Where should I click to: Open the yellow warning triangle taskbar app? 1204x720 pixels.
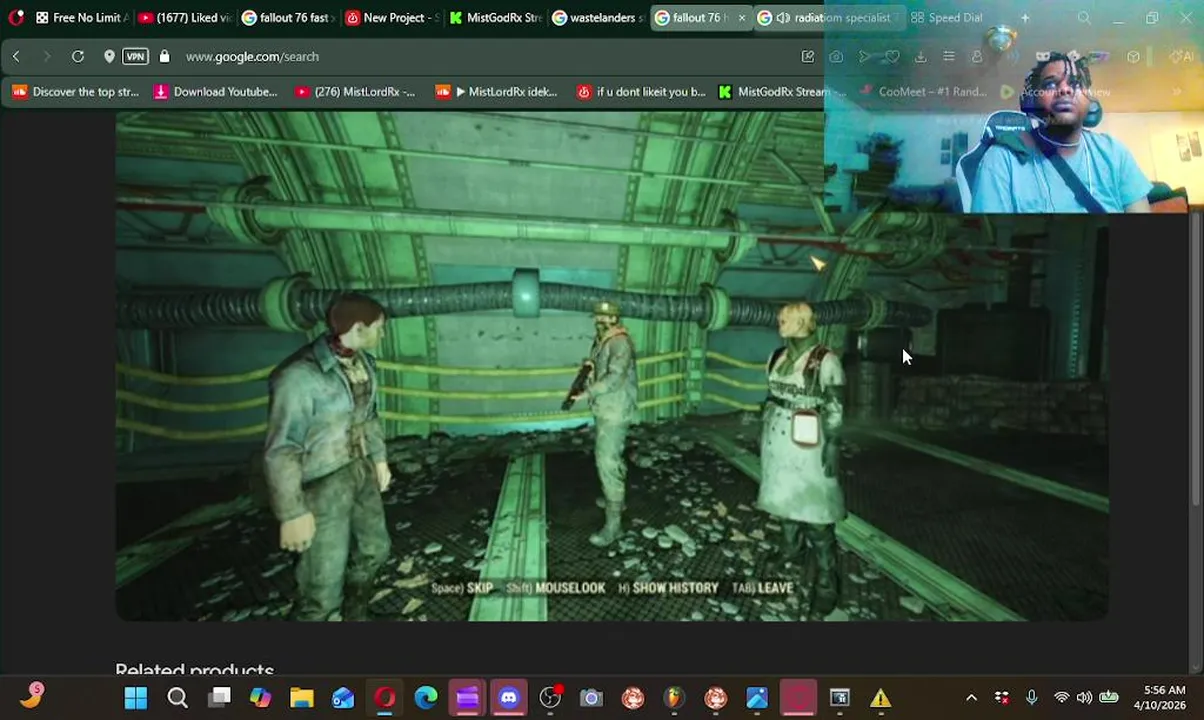point(880,698)
